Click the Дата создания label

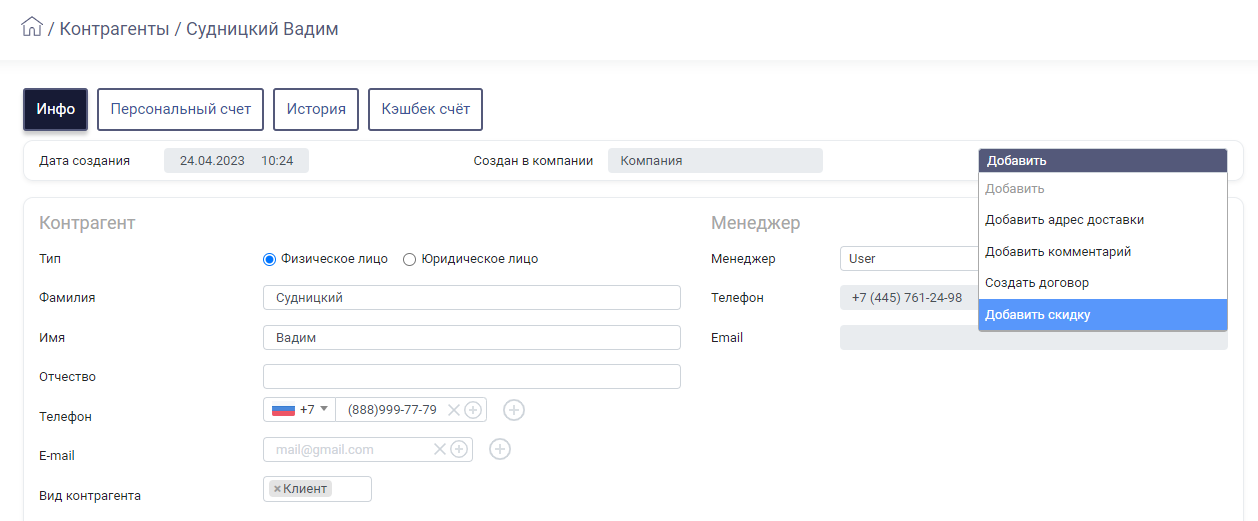click(84, 161)
